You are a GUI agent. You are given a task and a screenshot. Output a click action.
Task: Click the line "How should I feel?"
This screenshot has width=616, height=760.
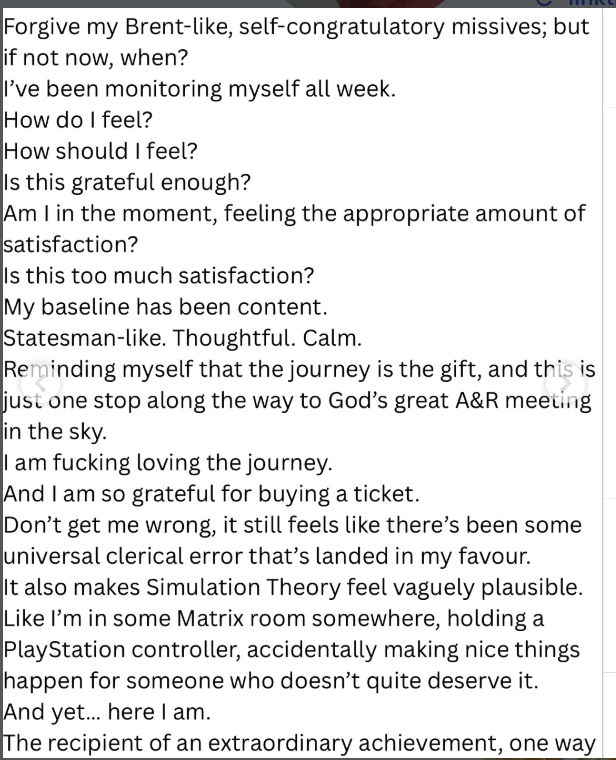point(101,151)
